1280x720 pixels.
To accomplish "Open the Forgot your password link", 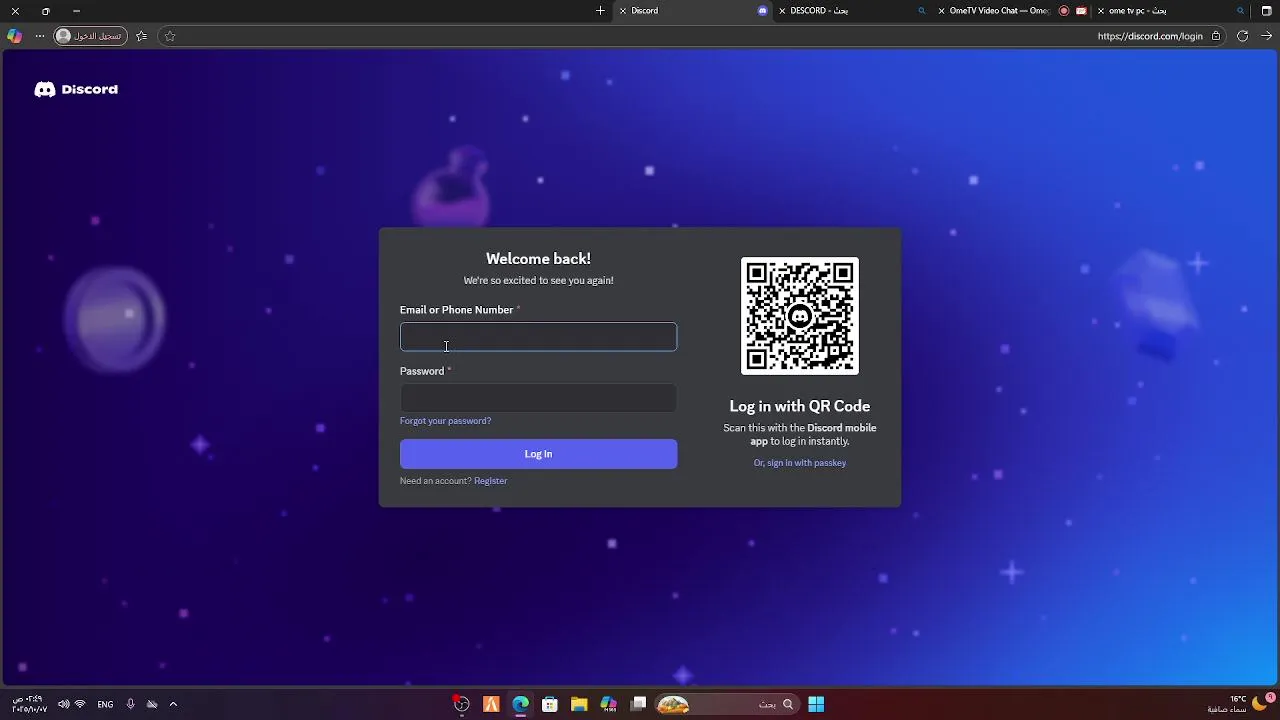I will click(445, 421).
